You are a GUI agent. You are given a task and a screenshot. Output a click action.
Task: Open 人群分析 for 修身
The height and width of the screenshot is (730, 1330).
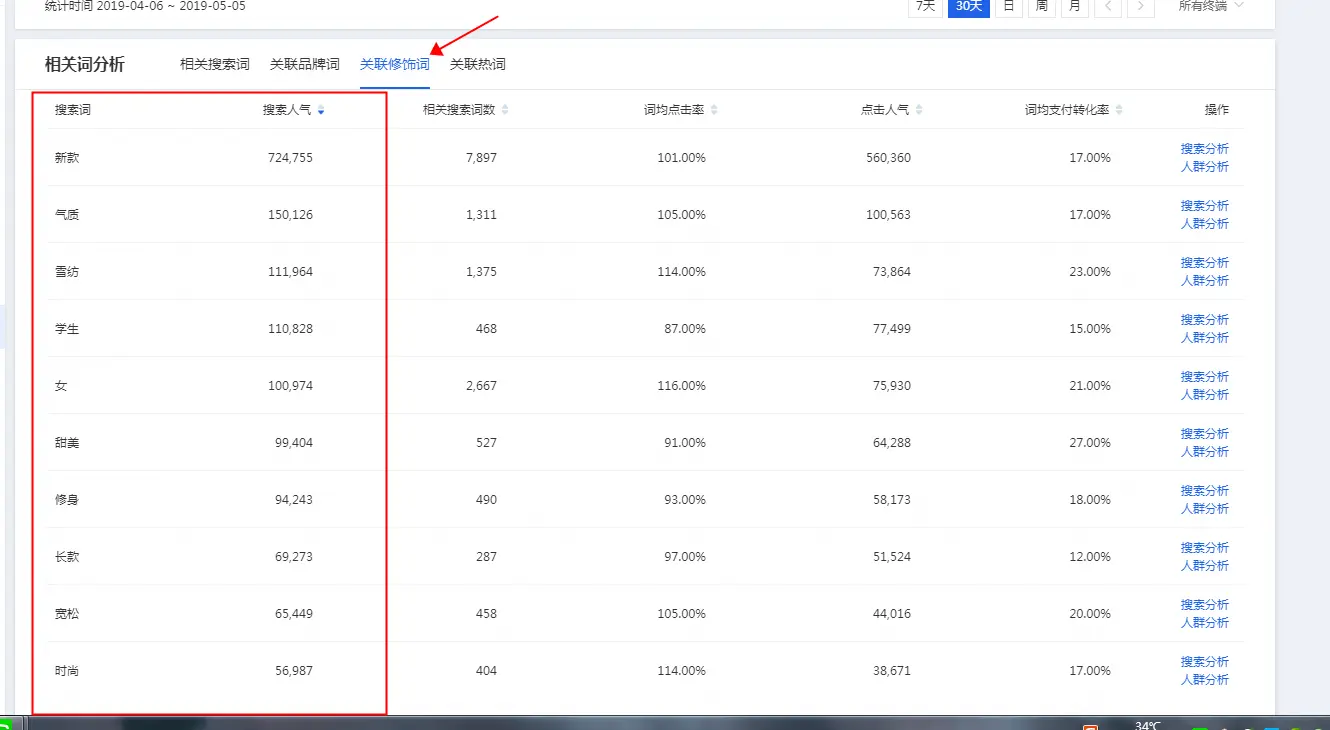tap(1205, 509)
